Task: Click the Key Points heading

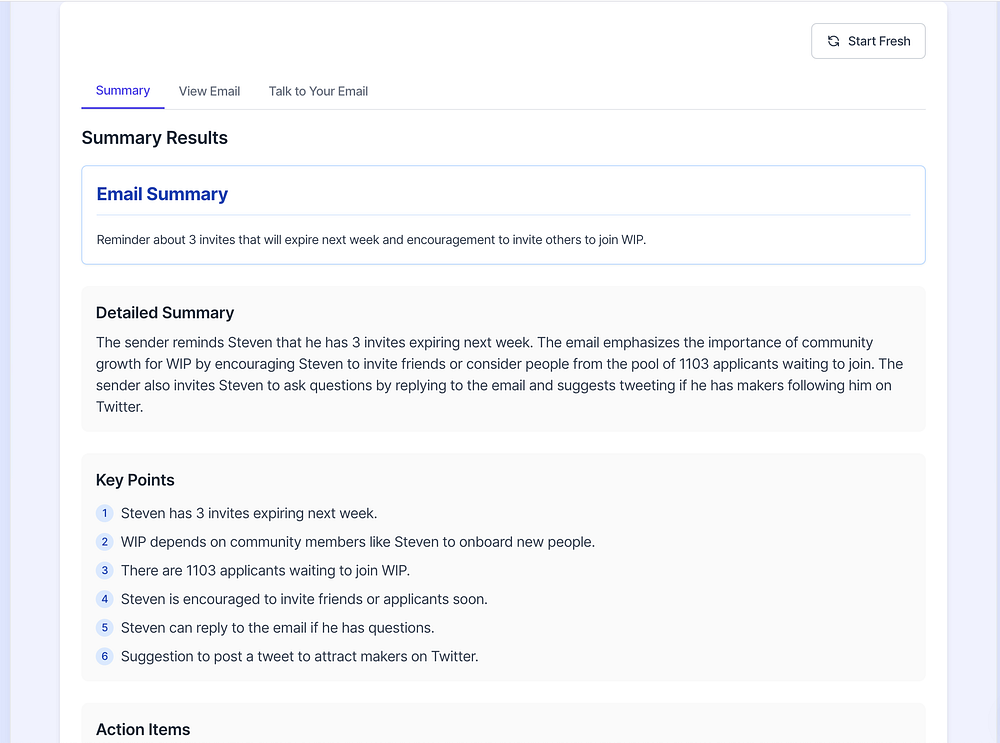Action: (135, 480)
